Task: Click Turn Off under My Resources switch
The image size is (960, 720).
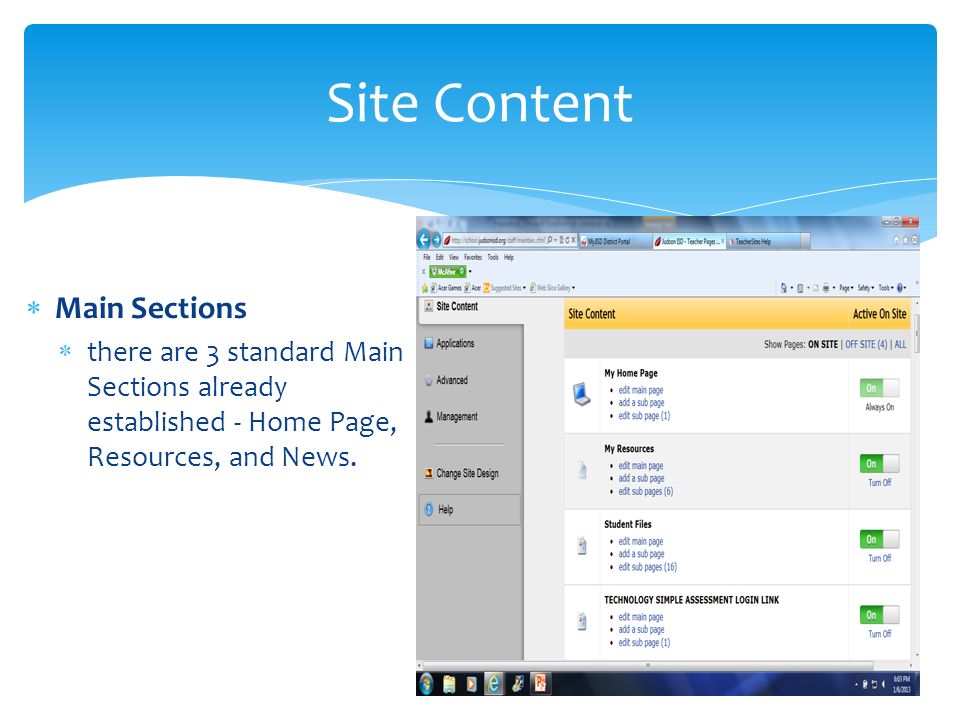Action: 879,482
